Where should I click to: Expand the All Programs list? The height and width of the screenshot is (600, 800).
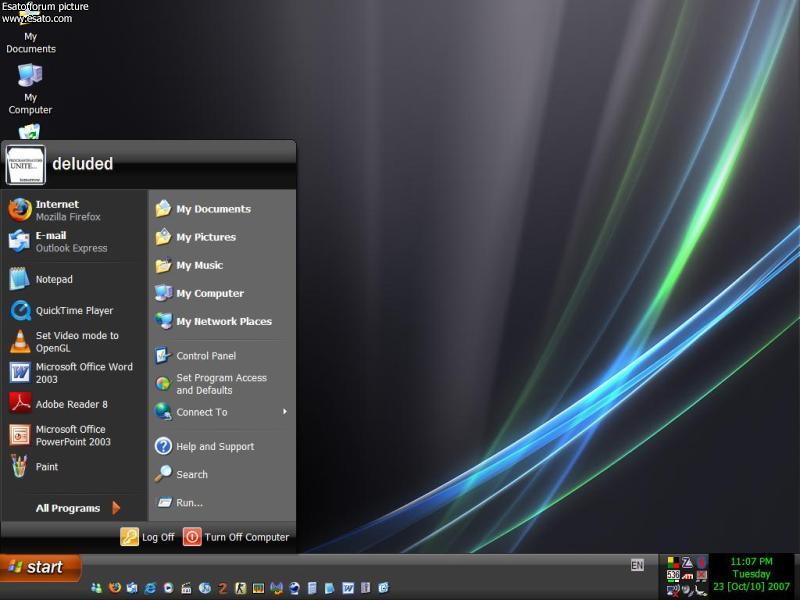pos(77,508)
